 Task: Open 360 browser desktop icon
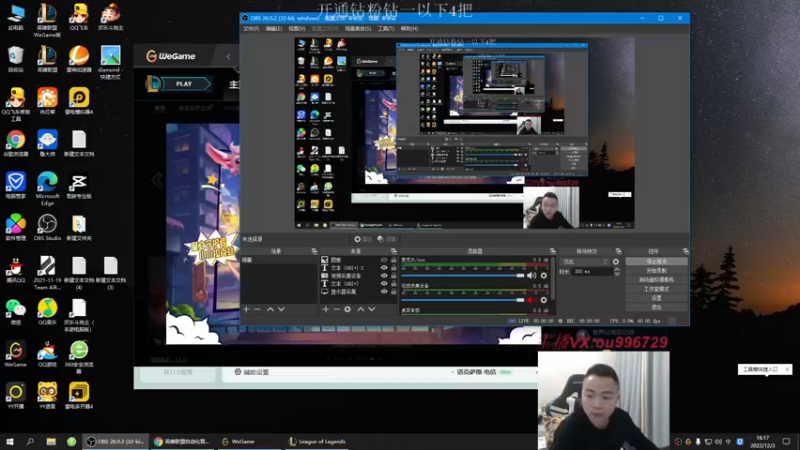point(79,357)
